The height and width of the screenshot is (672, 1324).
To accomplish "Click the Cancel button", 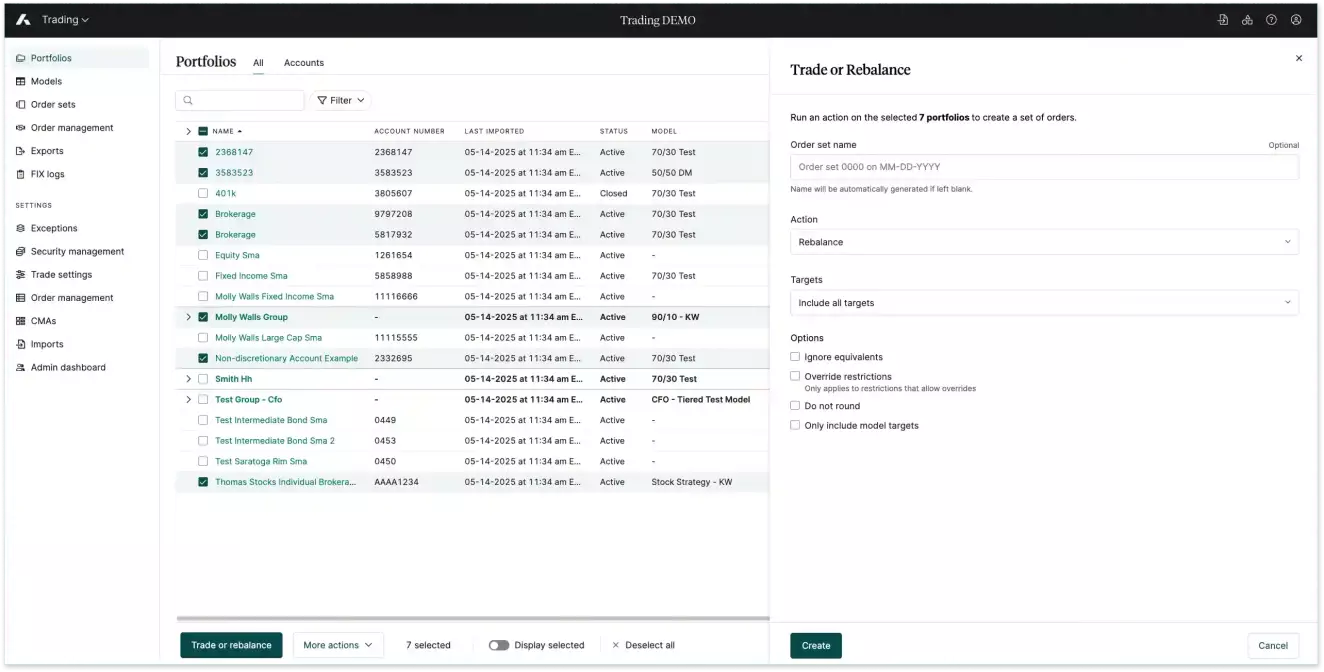I will click(x=1273, y=645).
